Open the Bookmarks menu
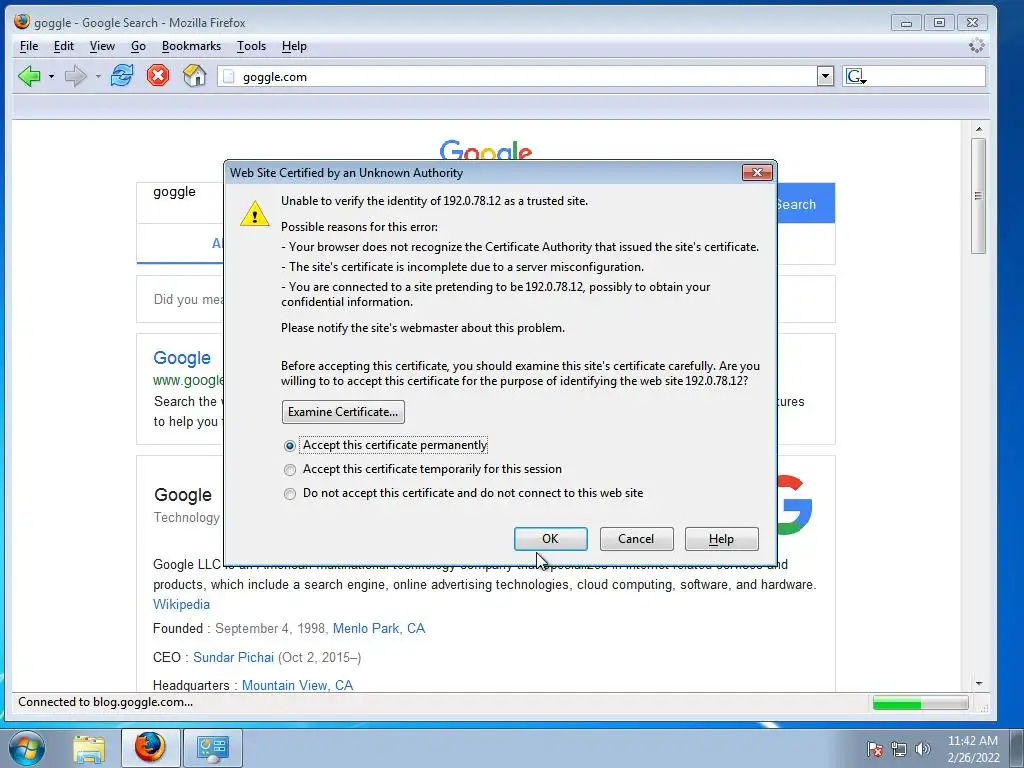The width and height of the screenshot is (1024, 768). [x=191, y=46]
